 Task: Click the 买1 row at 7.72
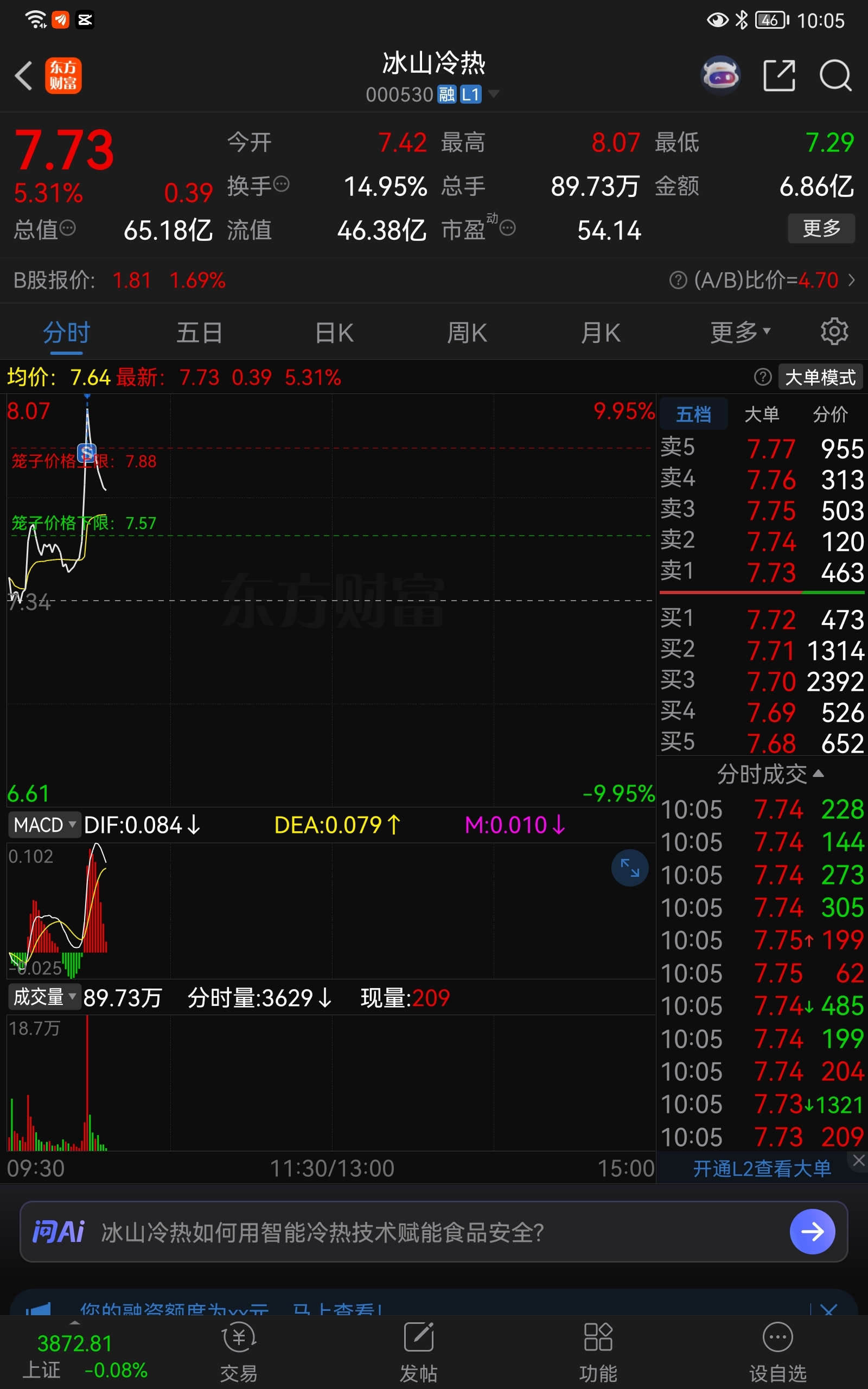click(762, 619)
